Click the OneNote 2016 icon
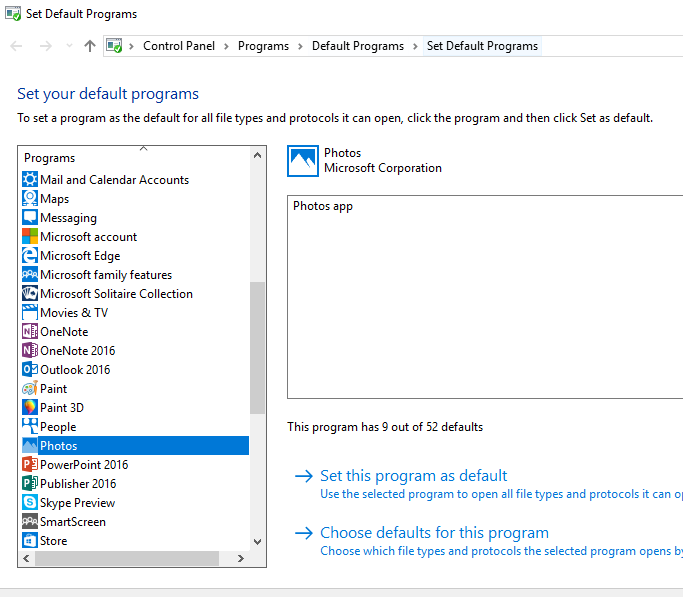 click(x=30, y=351)
